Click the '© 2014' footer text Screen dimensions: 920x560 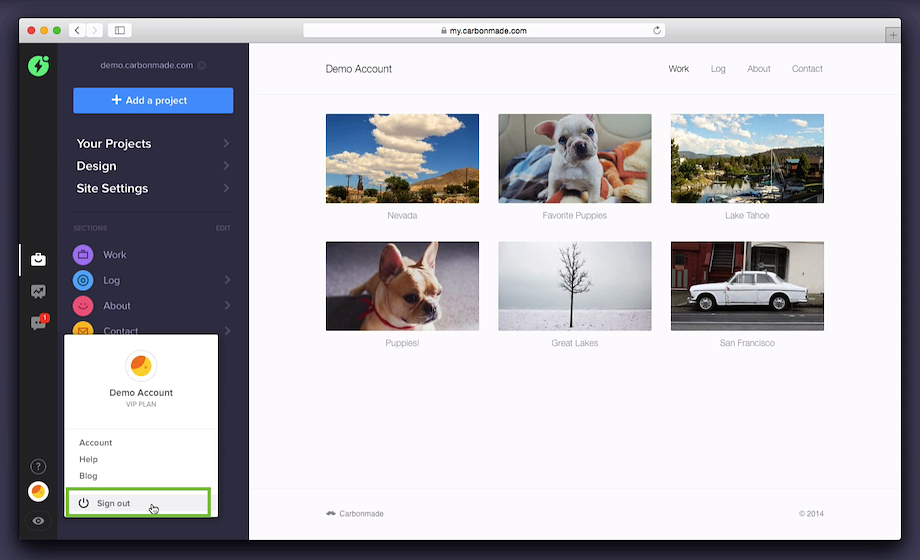point(811,514)
